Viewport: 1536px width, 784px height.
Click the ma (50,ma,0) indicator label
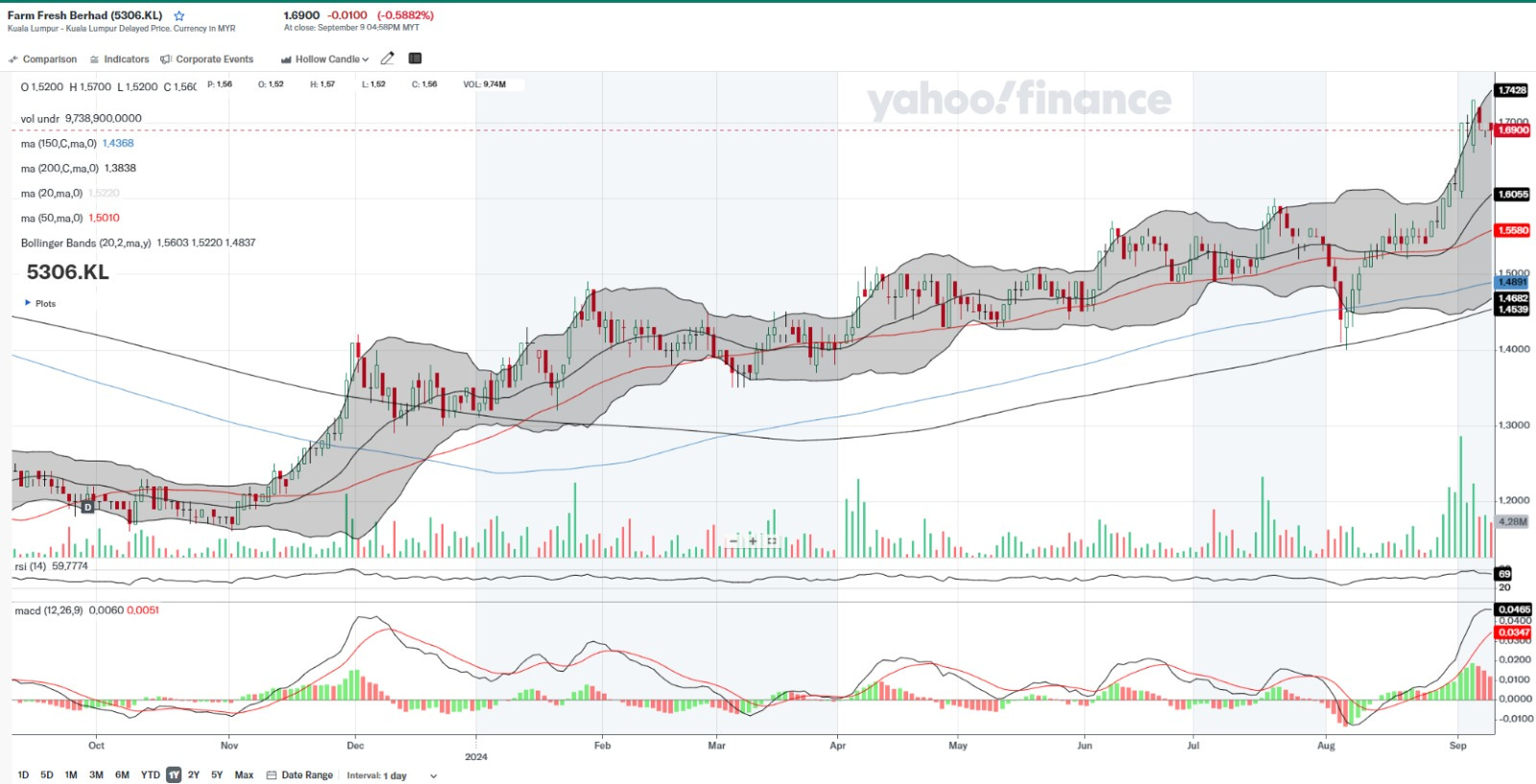click(x=52, y=219)
